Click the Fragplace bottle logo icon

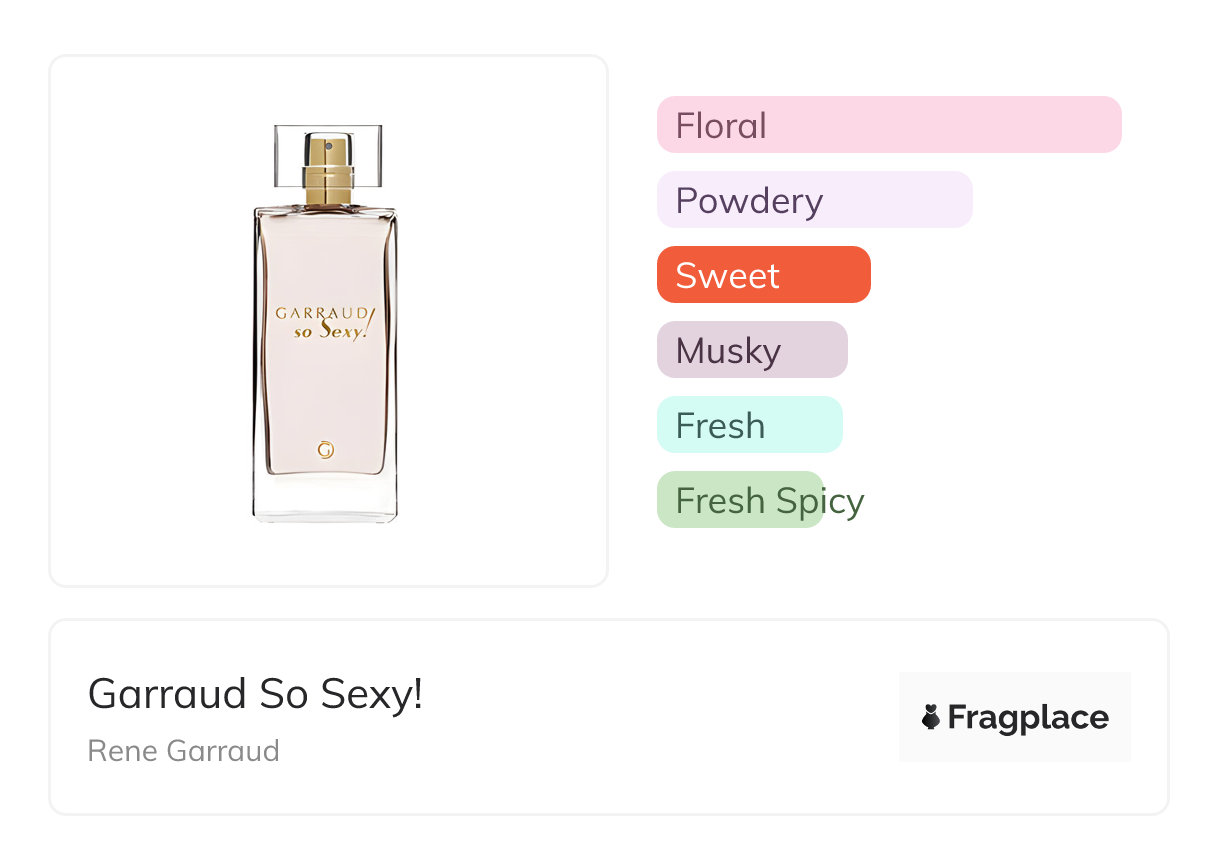point(931,717)
